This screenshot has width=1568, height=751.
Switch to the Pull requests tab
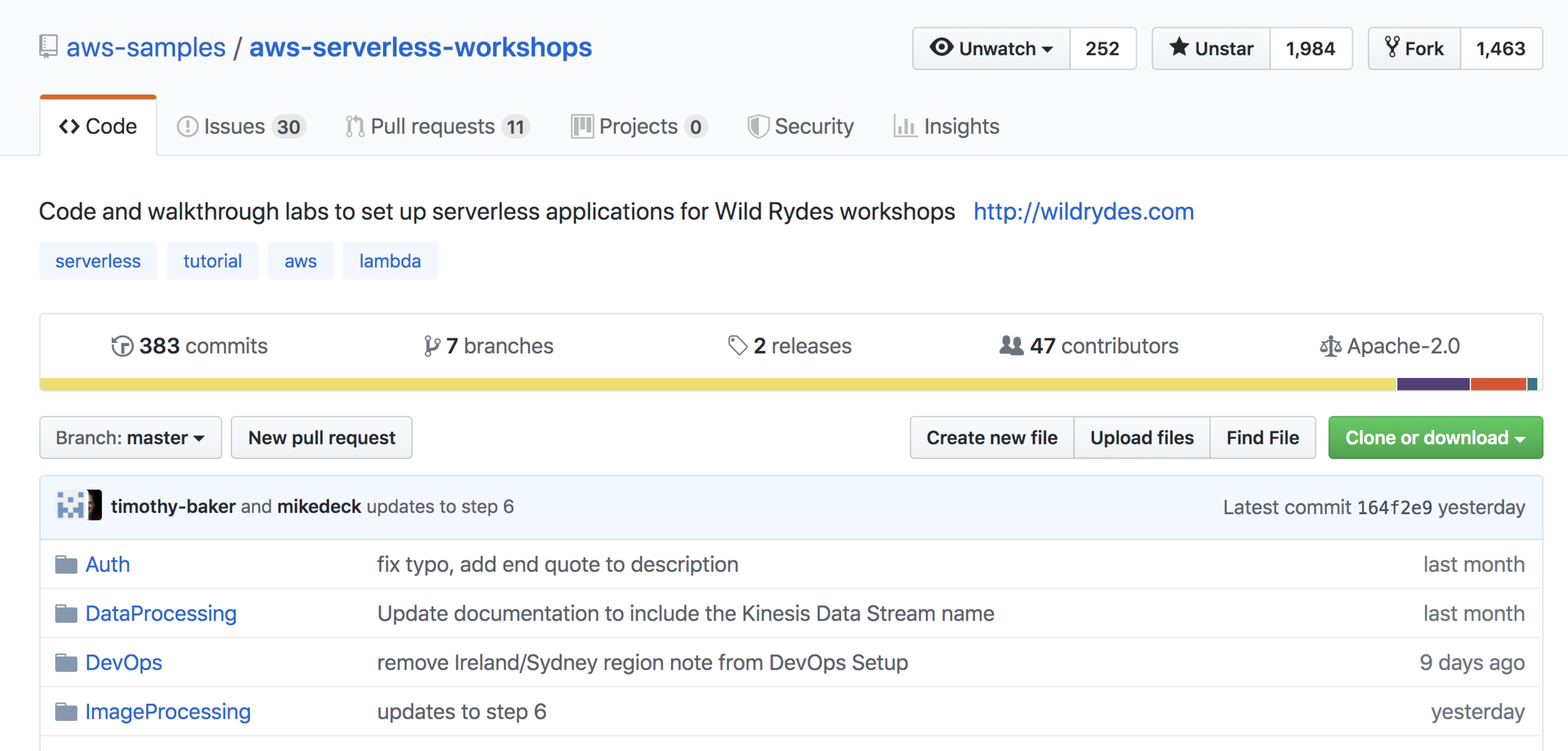(x=437, y=127)
